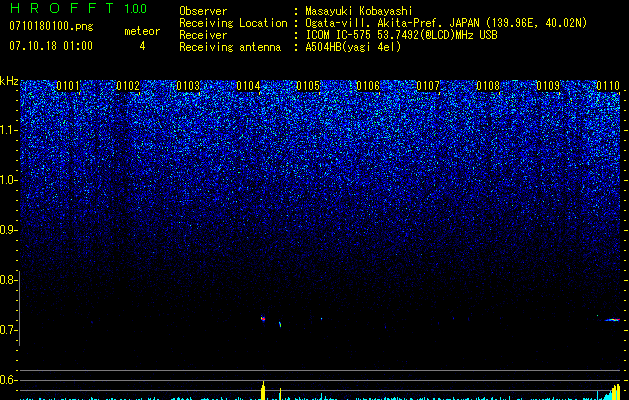Click the name Masayuki Kobayashi

(x=359, y=11)
